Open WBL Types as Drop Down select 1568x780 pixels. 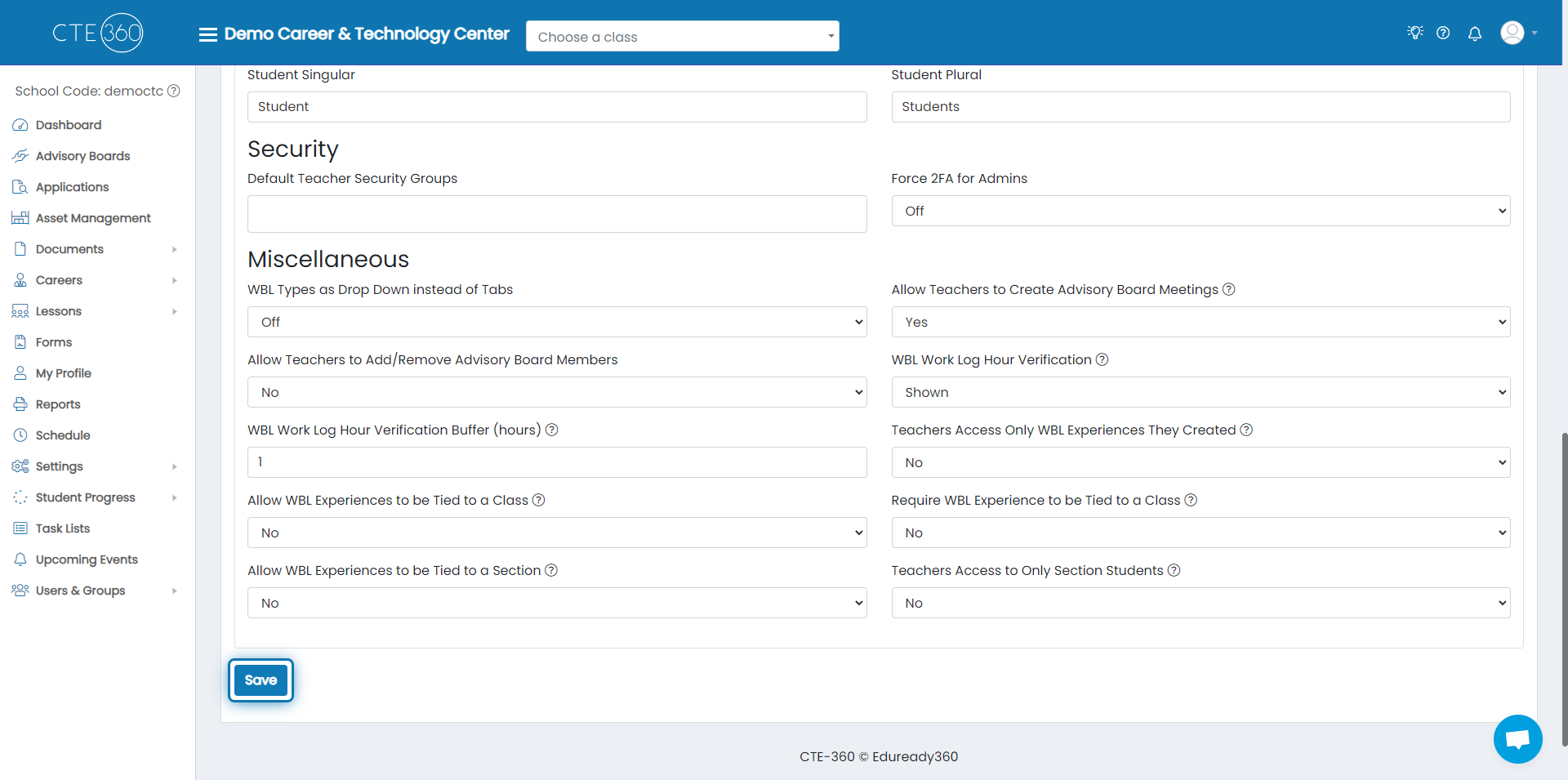pos(557,322)
